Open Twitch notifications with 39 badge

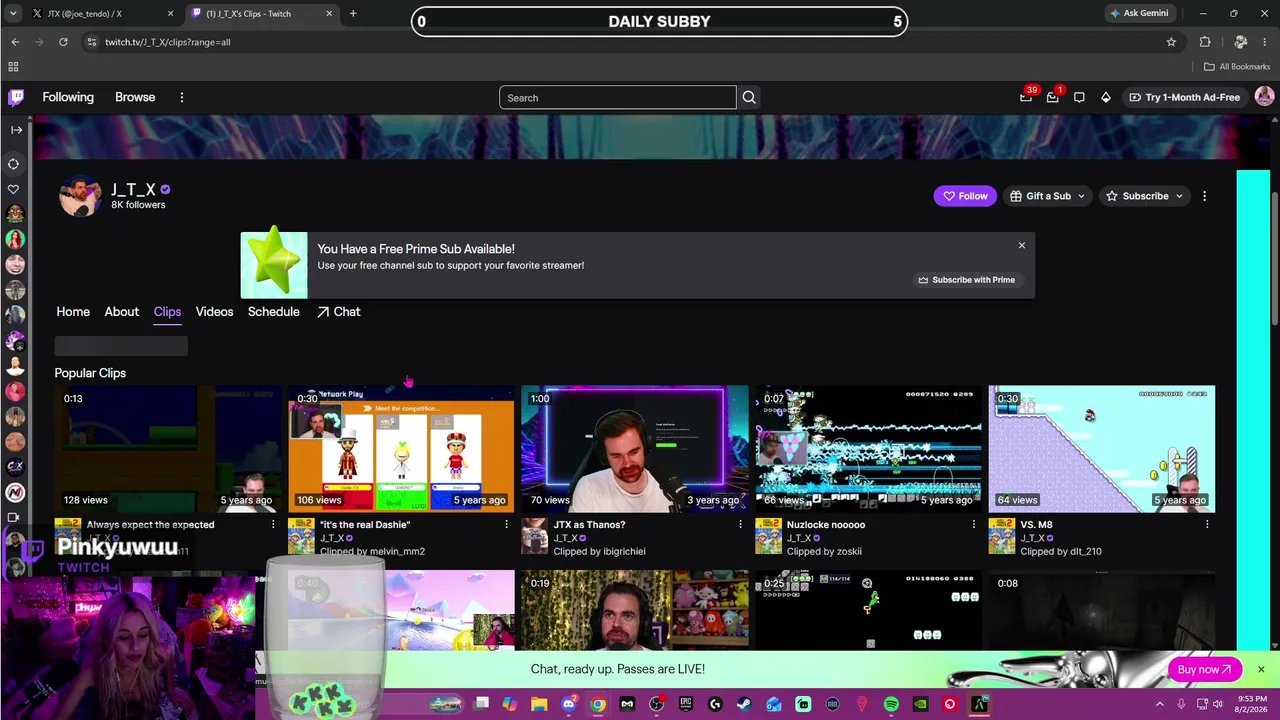[x=1026, y=97]
